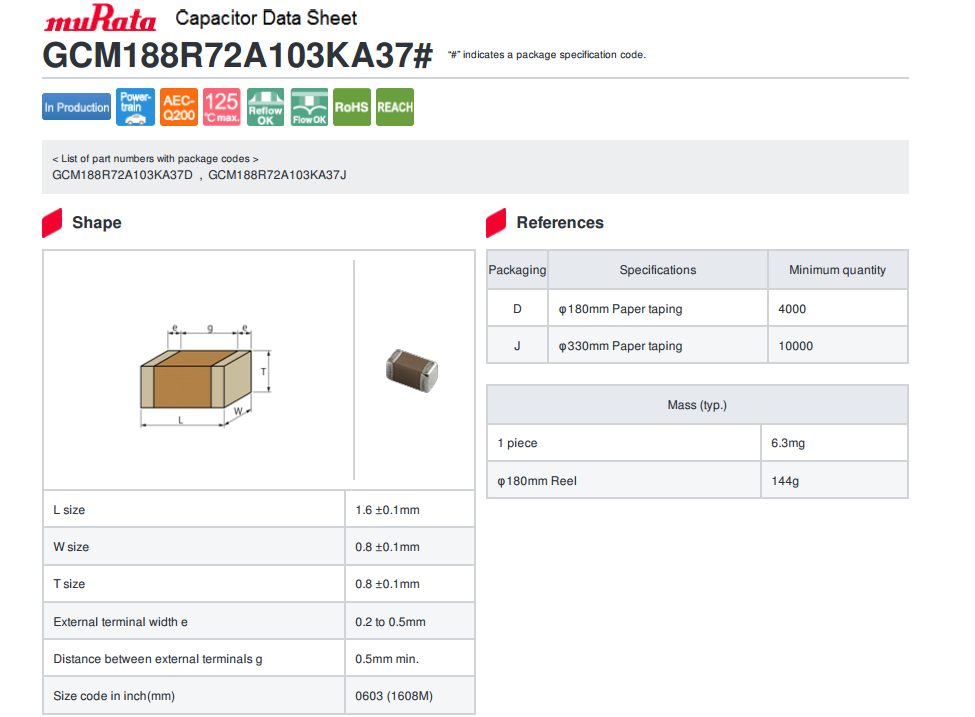Click the φ180mm Paper taping cell

[658, 308]
